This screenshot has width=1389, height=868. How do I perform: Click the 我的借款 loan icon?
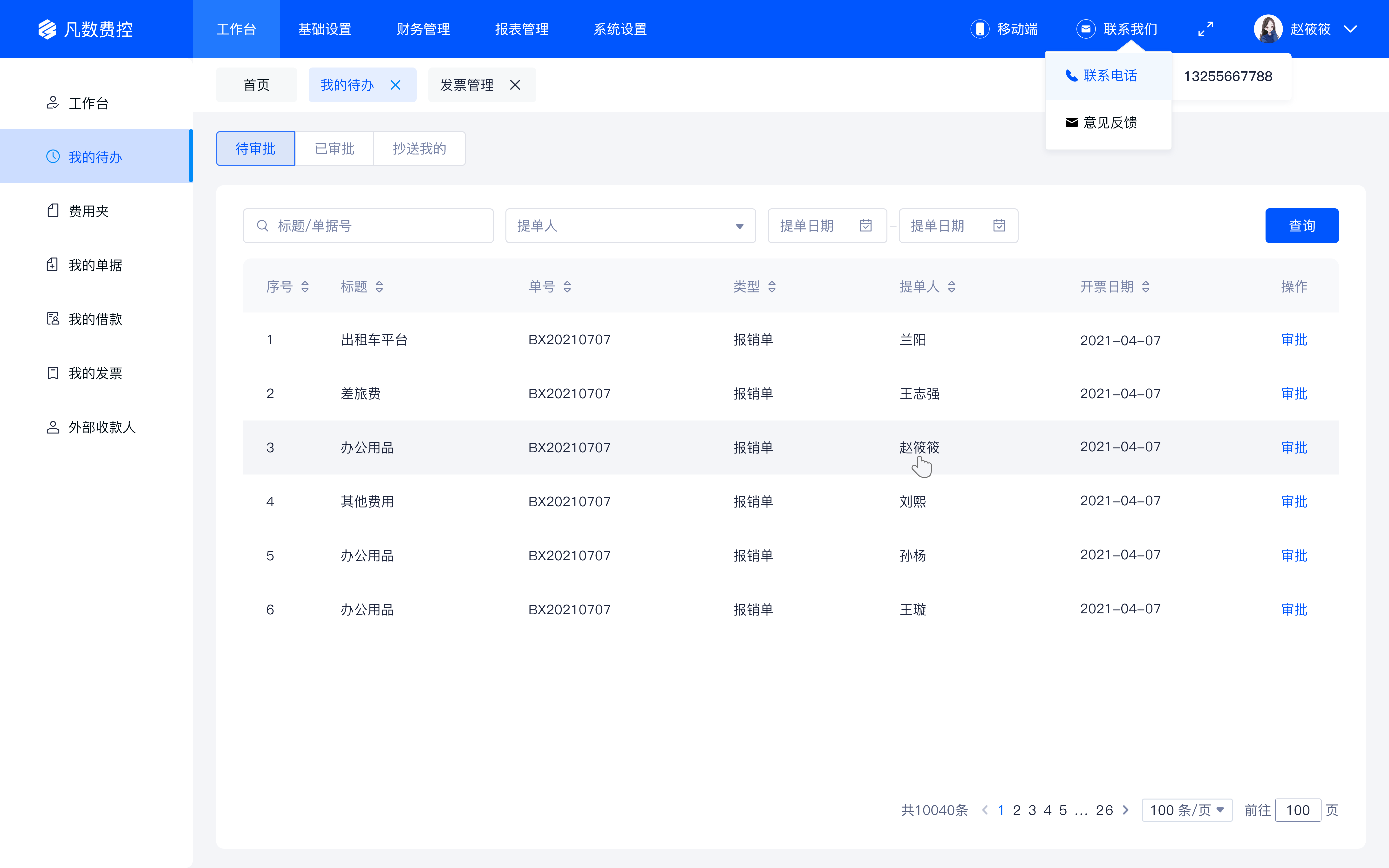click(x=53, y=319)
